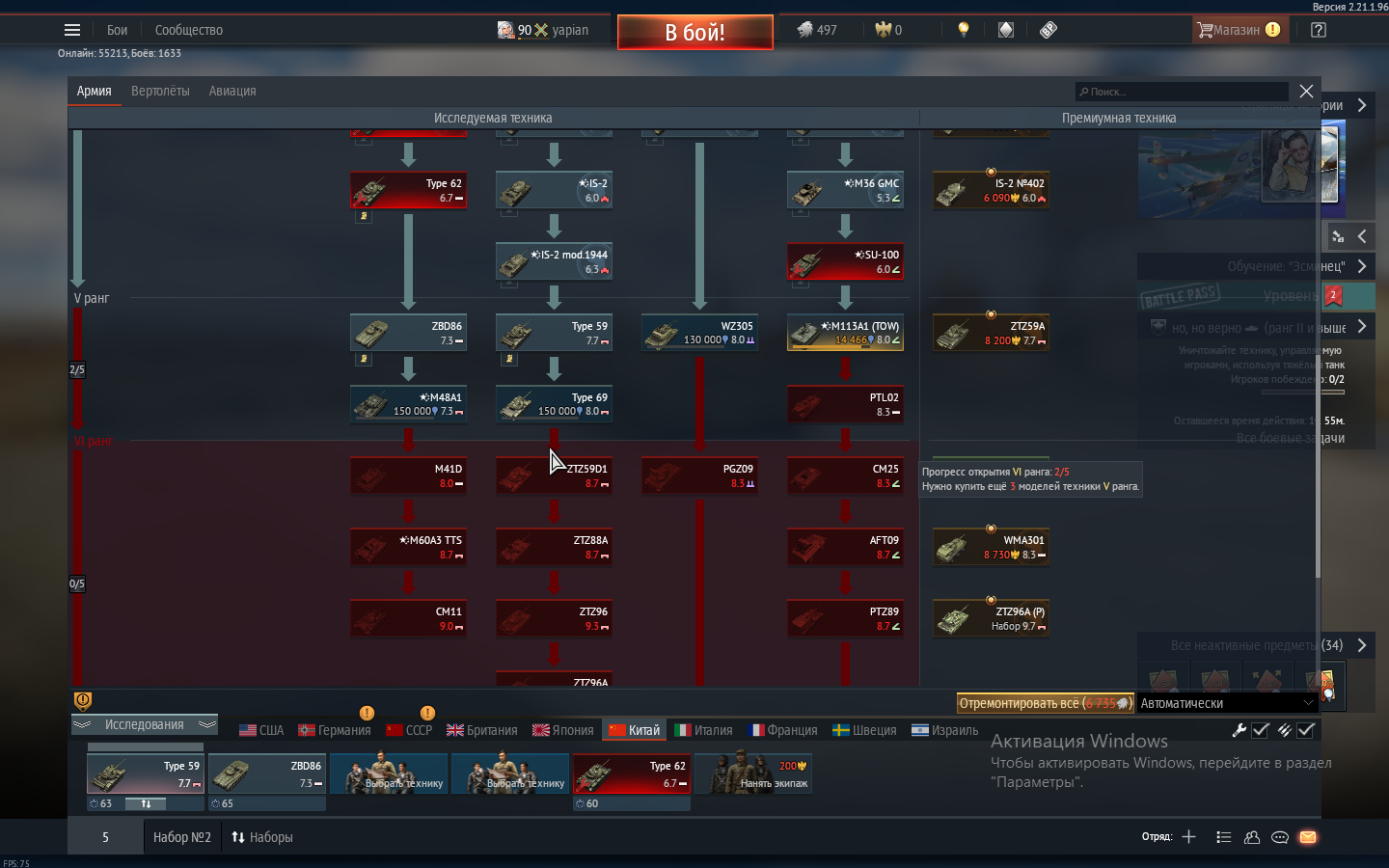The width and height of the screenshot is (1389, 868).
Task: Toggle automatic repair checkbox
Action: click(1261, 730)
